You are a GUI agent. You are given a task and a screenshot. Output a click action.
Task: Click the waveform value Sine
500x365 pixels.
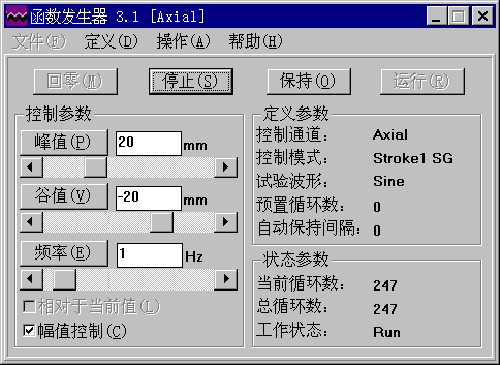tap(389, 181)
